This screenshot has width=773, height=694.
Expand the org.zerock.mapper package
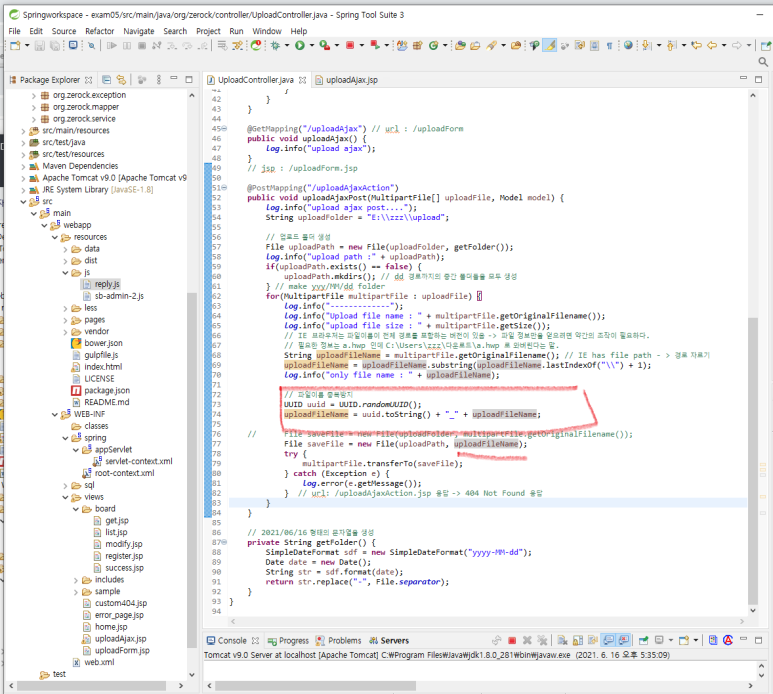coord(34,107)
